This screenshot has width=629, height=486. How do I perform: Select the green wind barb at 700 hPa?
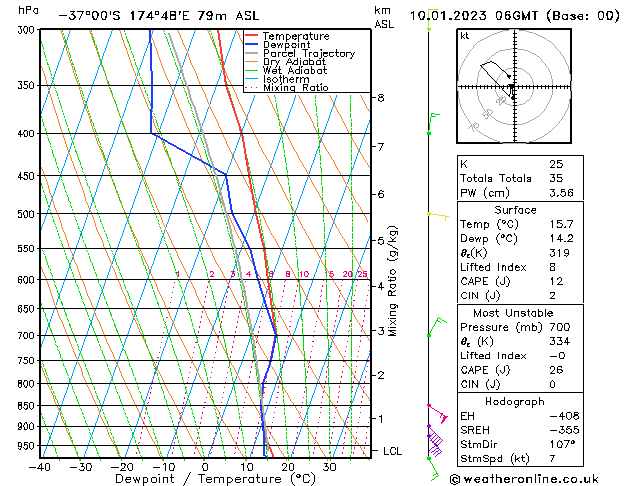437,327
